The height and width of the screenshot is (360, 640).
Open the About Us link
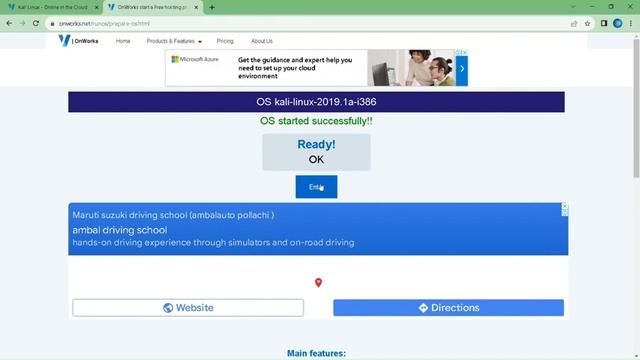pyautogui.click(x=262, y=41)
